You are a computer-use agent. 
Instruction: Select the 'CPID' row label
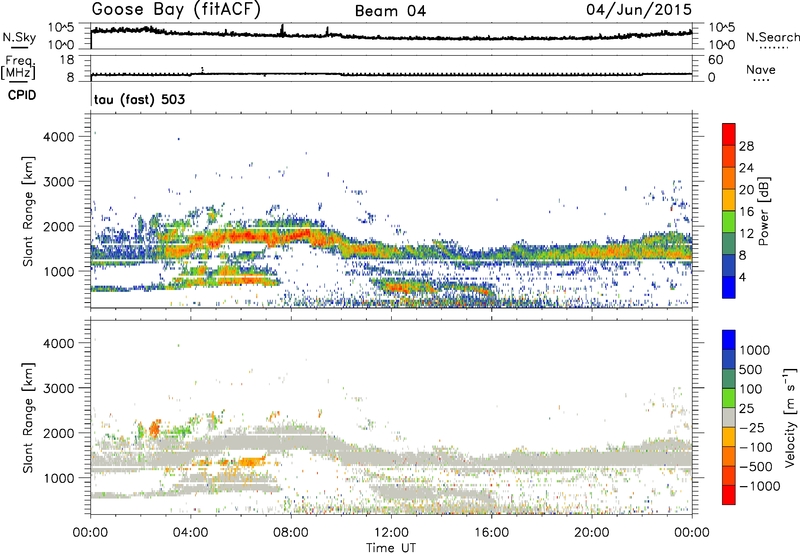(22, 95)
